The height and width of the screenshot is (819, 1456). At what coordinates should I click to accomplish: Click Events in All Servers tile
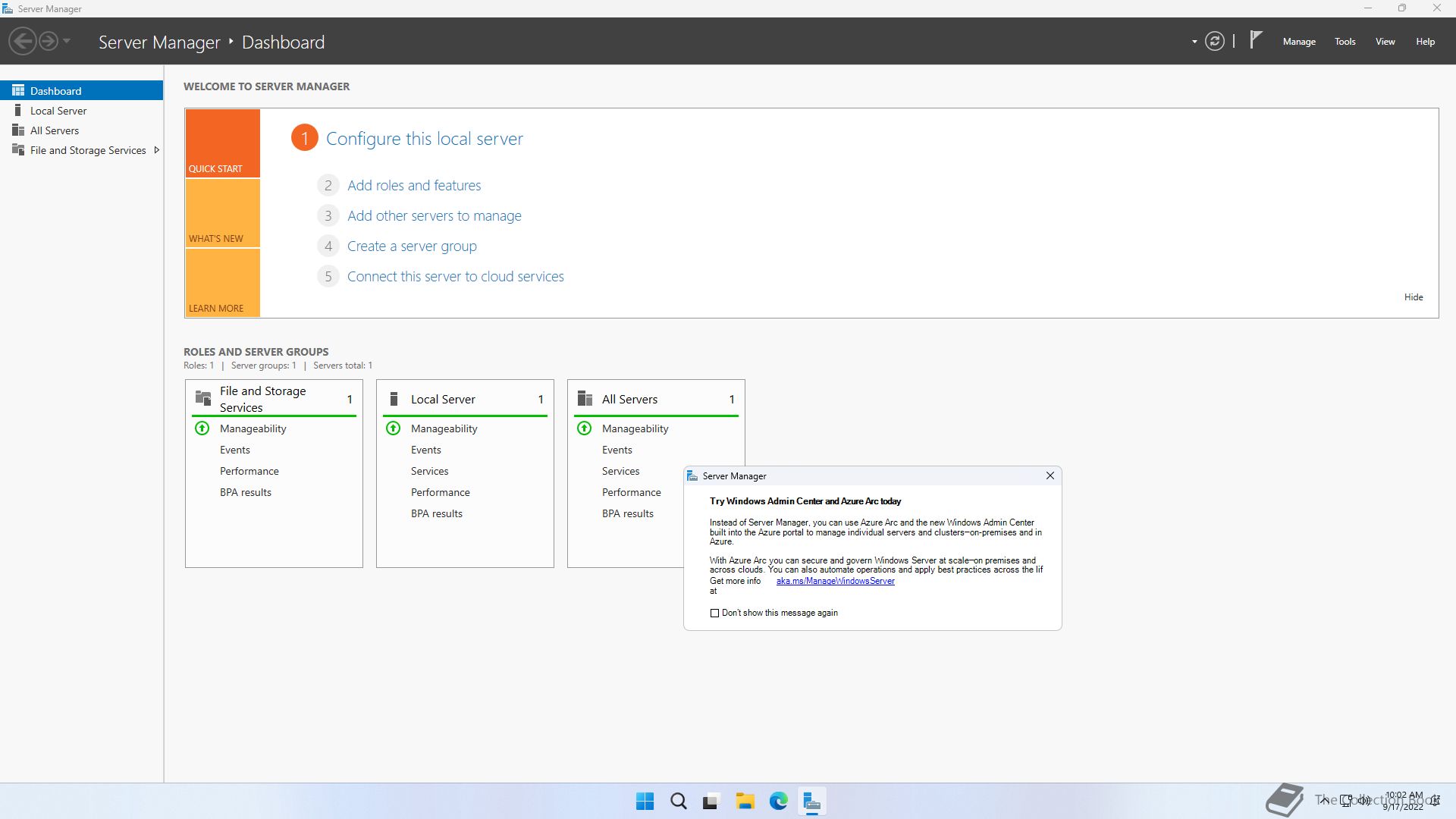[x=617, y=450]
